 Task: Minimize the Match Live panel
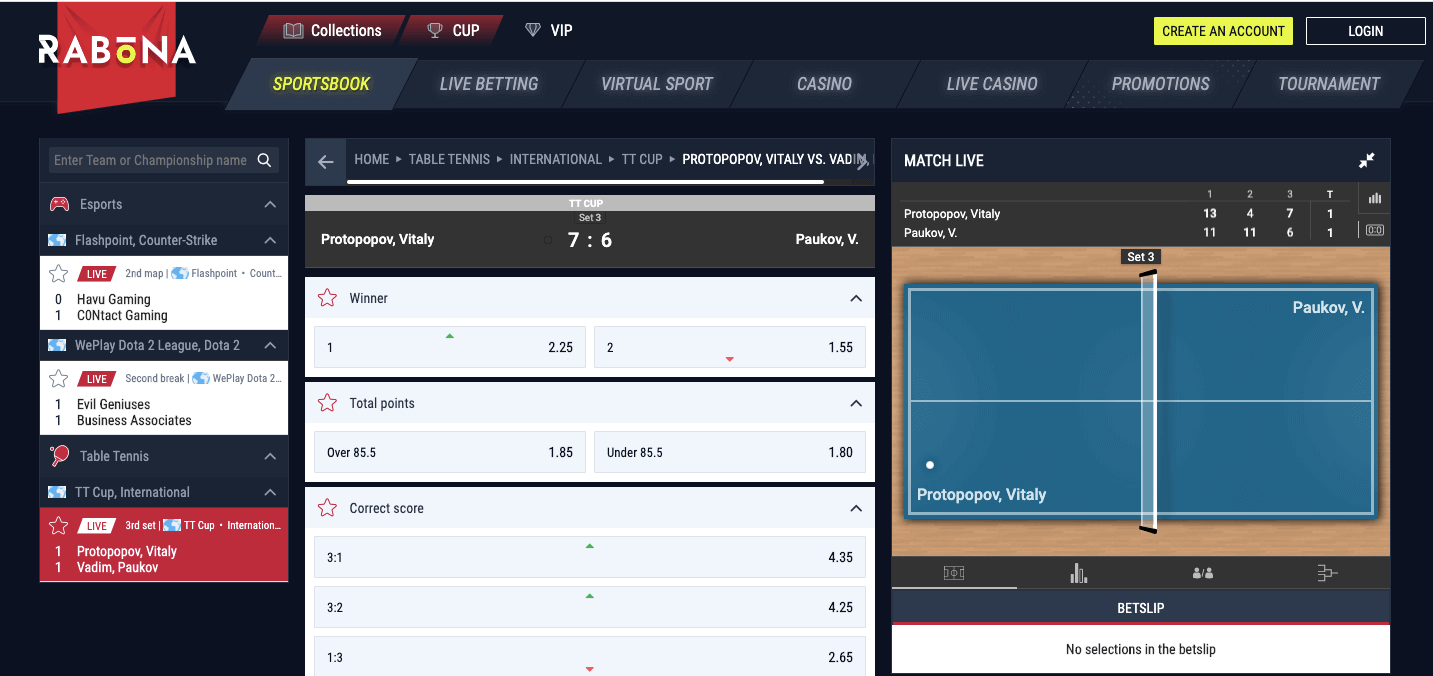click(1367, 160)
